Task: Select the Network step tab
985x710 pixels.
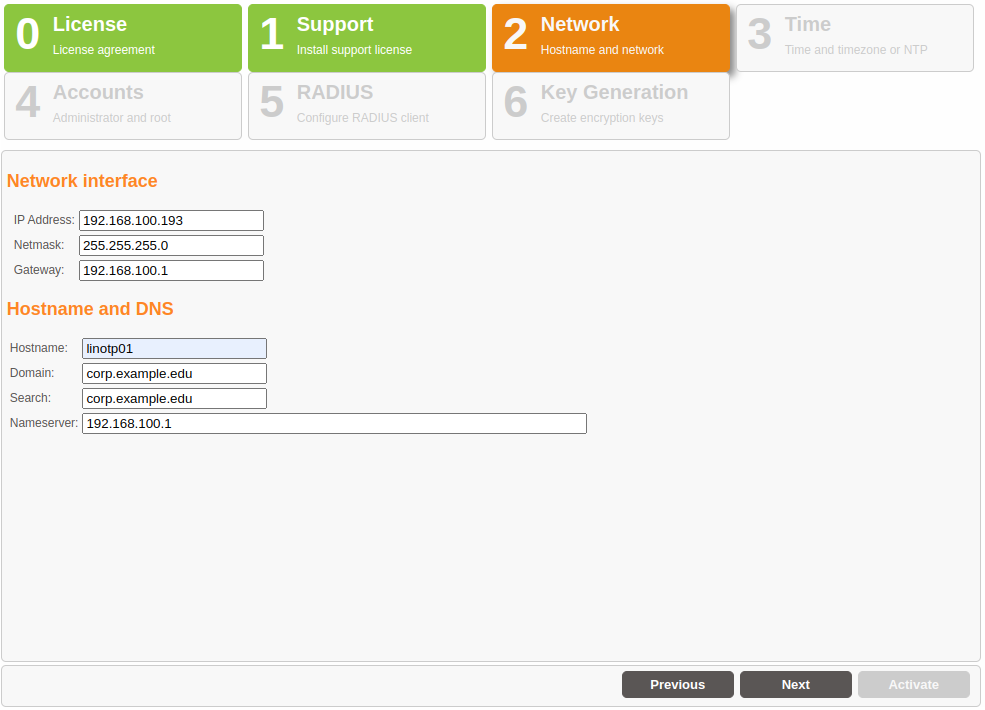Action: click(x=611, y=37)
